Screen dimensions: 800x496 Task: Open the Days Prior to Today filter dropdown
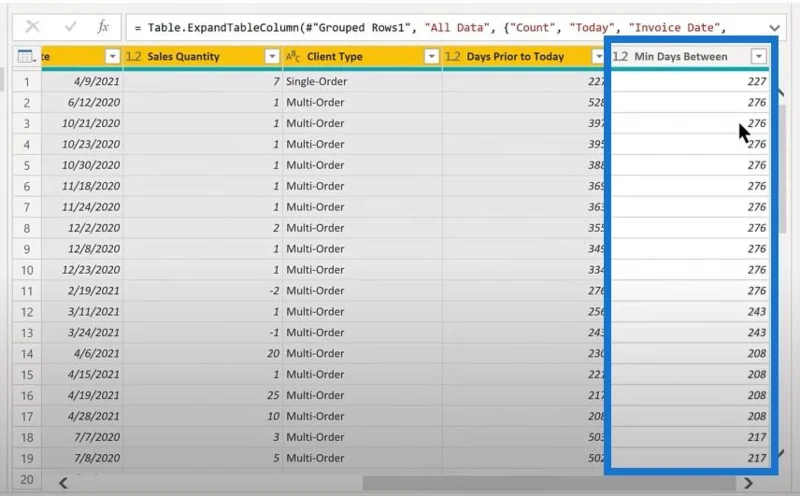pos(598,57)
